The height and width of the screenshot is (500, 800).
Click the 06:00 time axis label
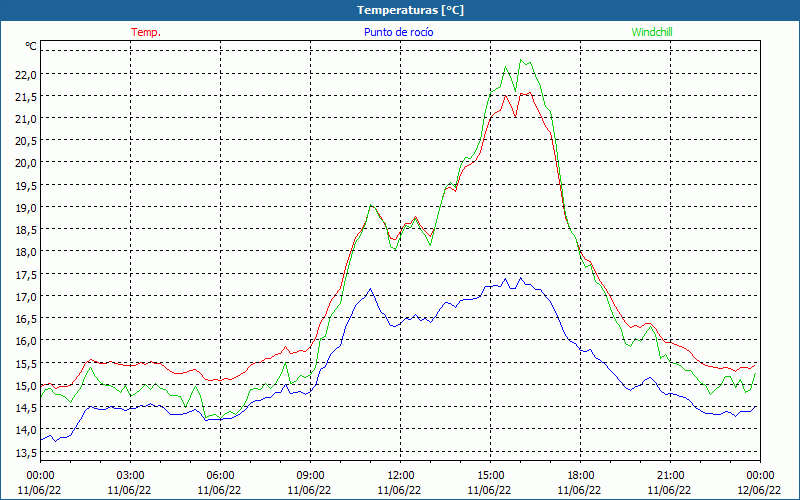[220, 475]
